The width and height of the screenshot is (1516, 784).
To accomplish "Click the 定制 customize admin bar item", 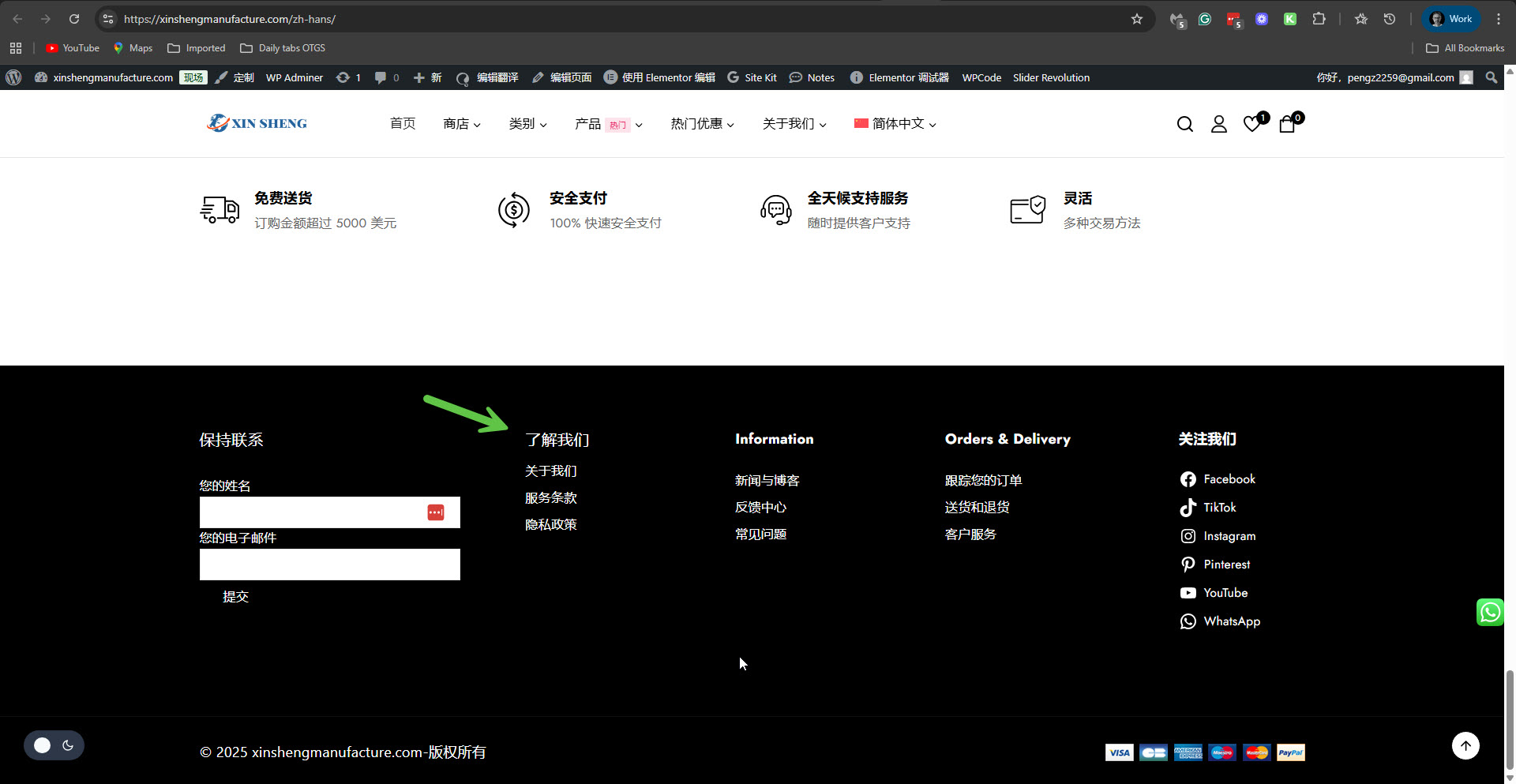I will pos(235,77).
